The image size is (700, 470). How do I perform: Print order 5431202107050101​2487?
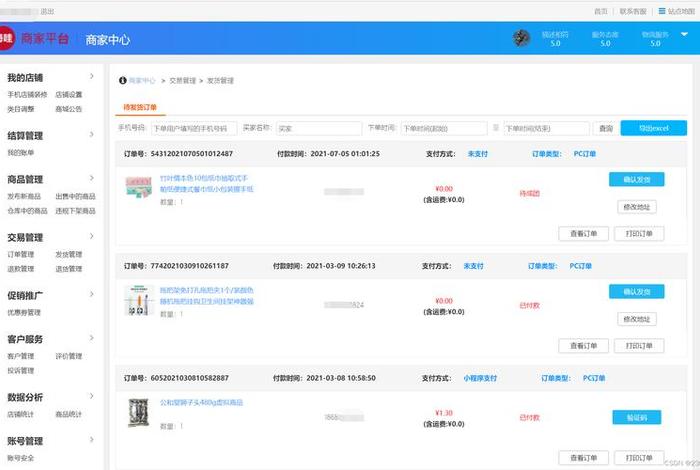coord(639,234)
